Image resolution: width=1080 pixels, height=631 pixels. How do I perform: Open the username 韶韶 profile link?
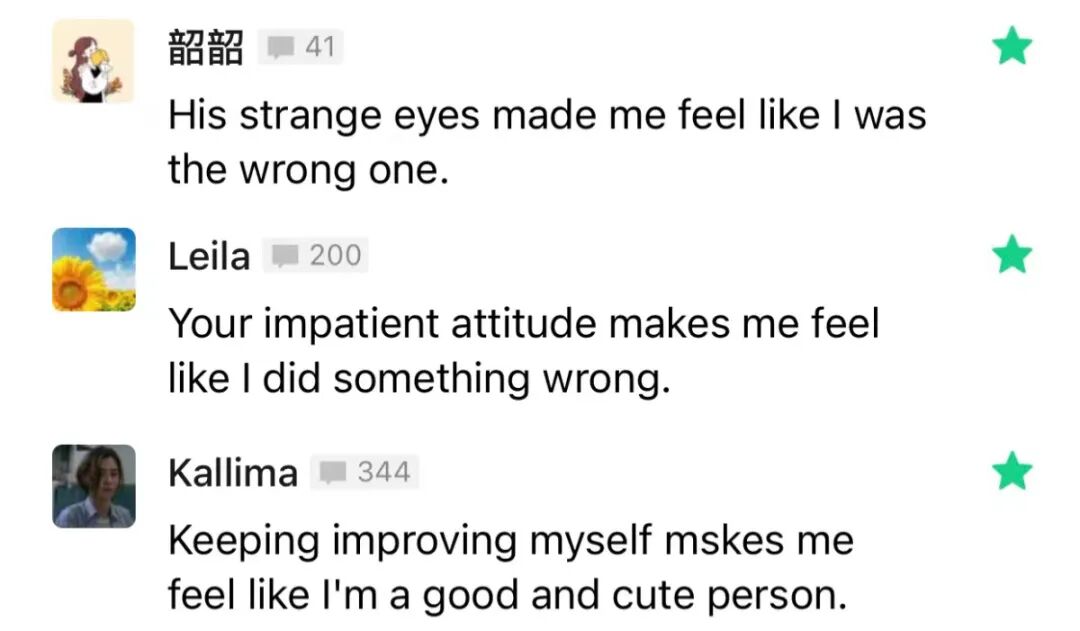tap(205, 48)
